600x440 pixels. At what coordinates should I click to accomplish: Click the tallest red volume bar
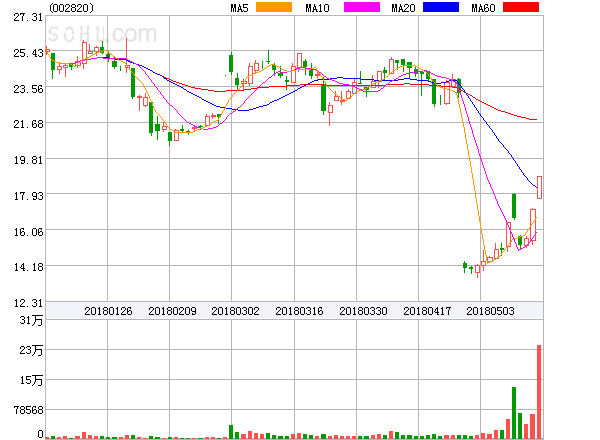(539, 392)
